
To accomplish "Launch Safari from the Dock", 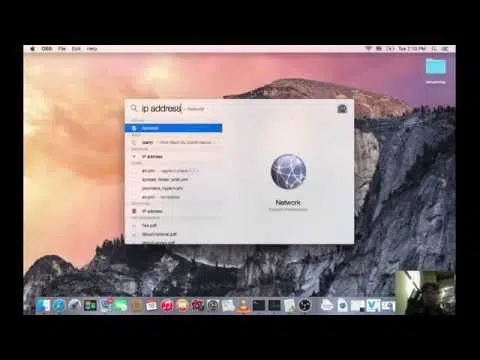I will pos(59,305).
